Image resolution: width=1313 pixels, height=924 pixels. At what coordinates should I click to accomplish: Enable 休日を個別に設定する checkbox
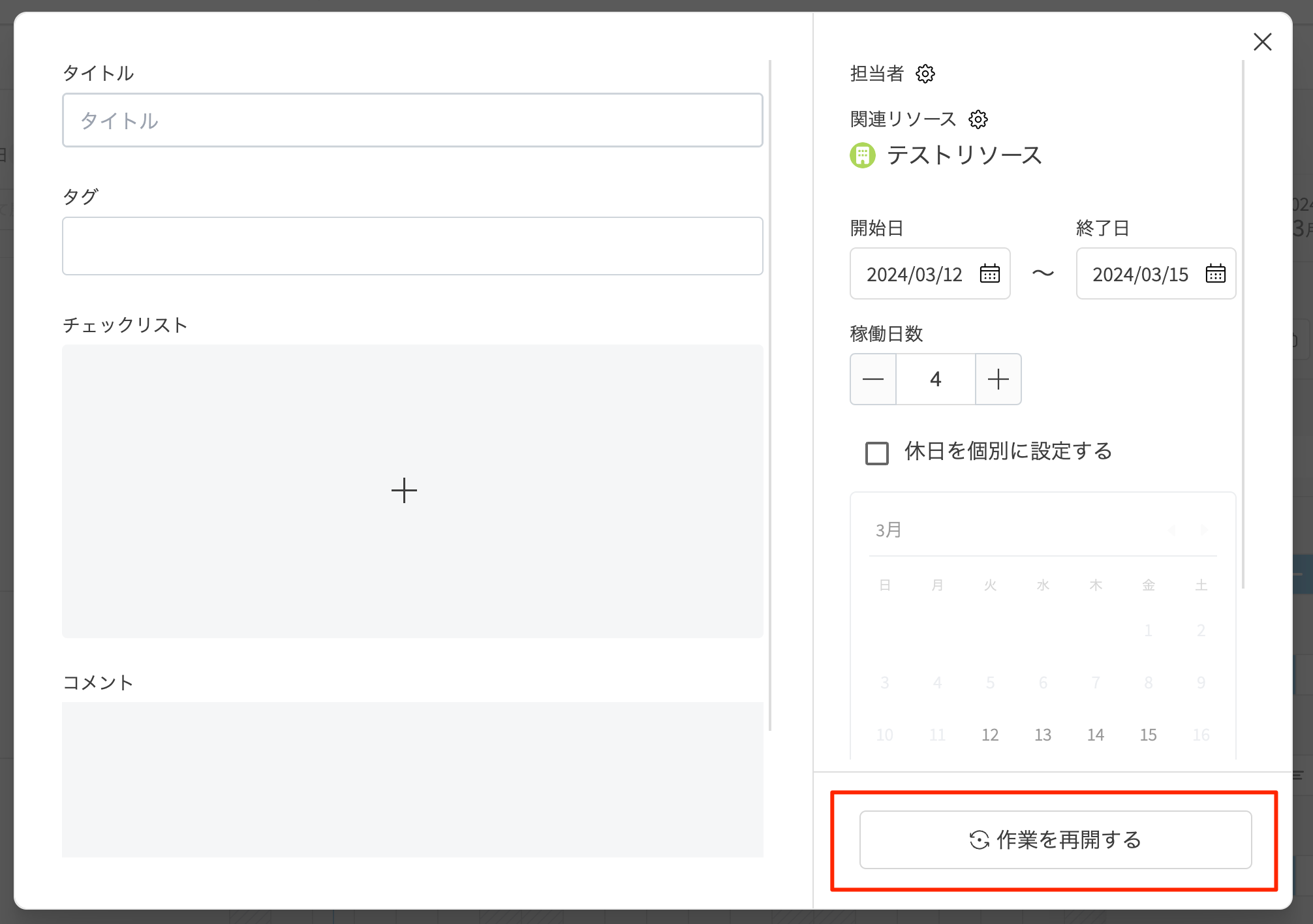876,453
